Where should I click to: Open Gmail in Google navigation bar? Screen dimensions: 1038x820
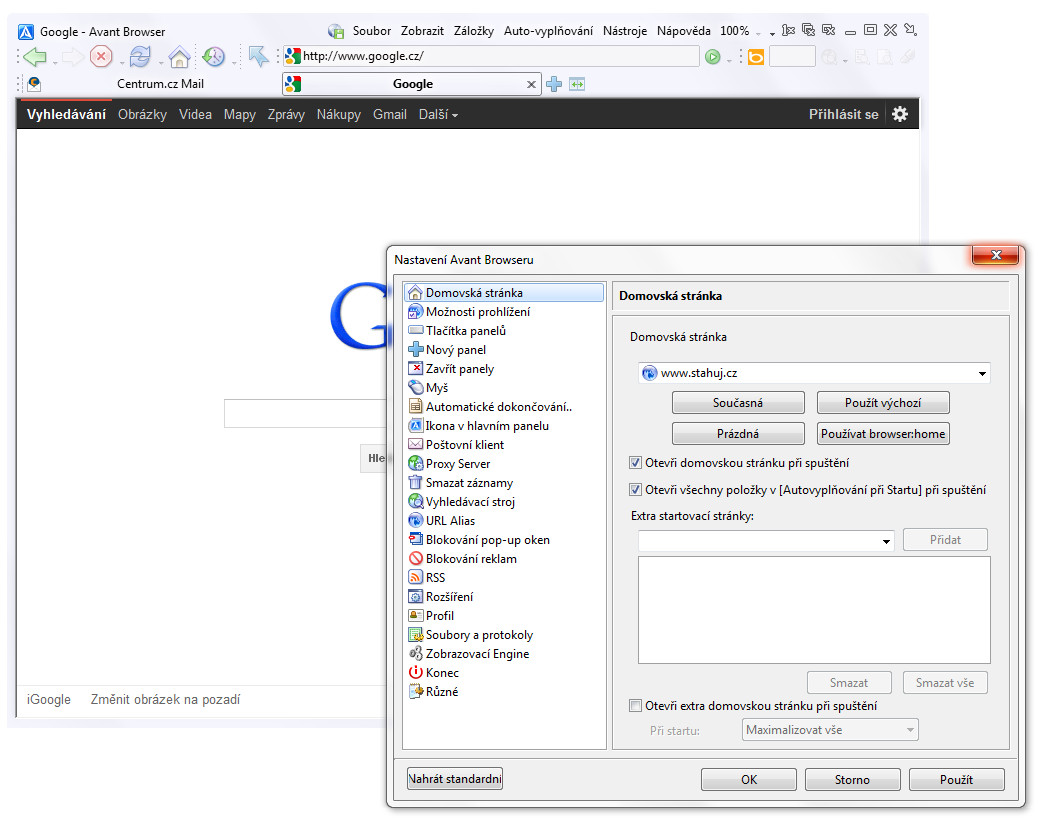pyautogui.click(x=389, y=114)
